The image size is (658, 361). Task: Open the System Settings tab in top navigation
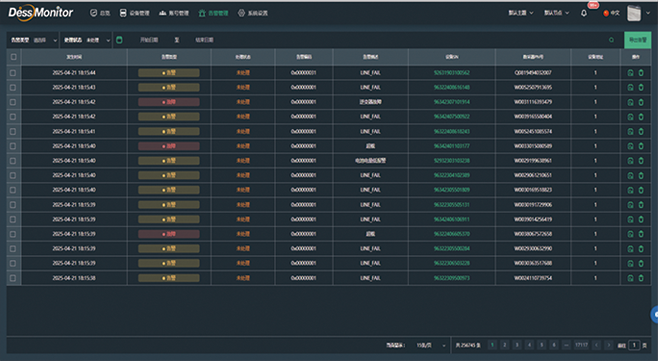click(253, 13)
